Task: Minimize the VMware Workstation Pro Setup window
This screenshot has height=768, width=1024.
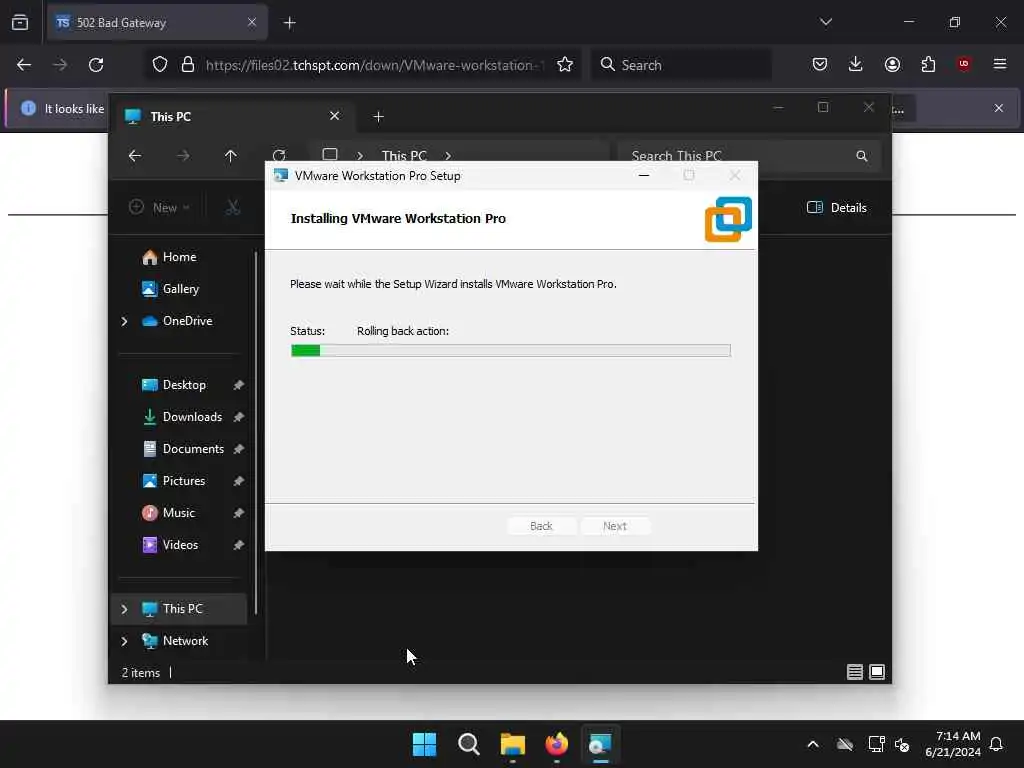Action: 644,175
